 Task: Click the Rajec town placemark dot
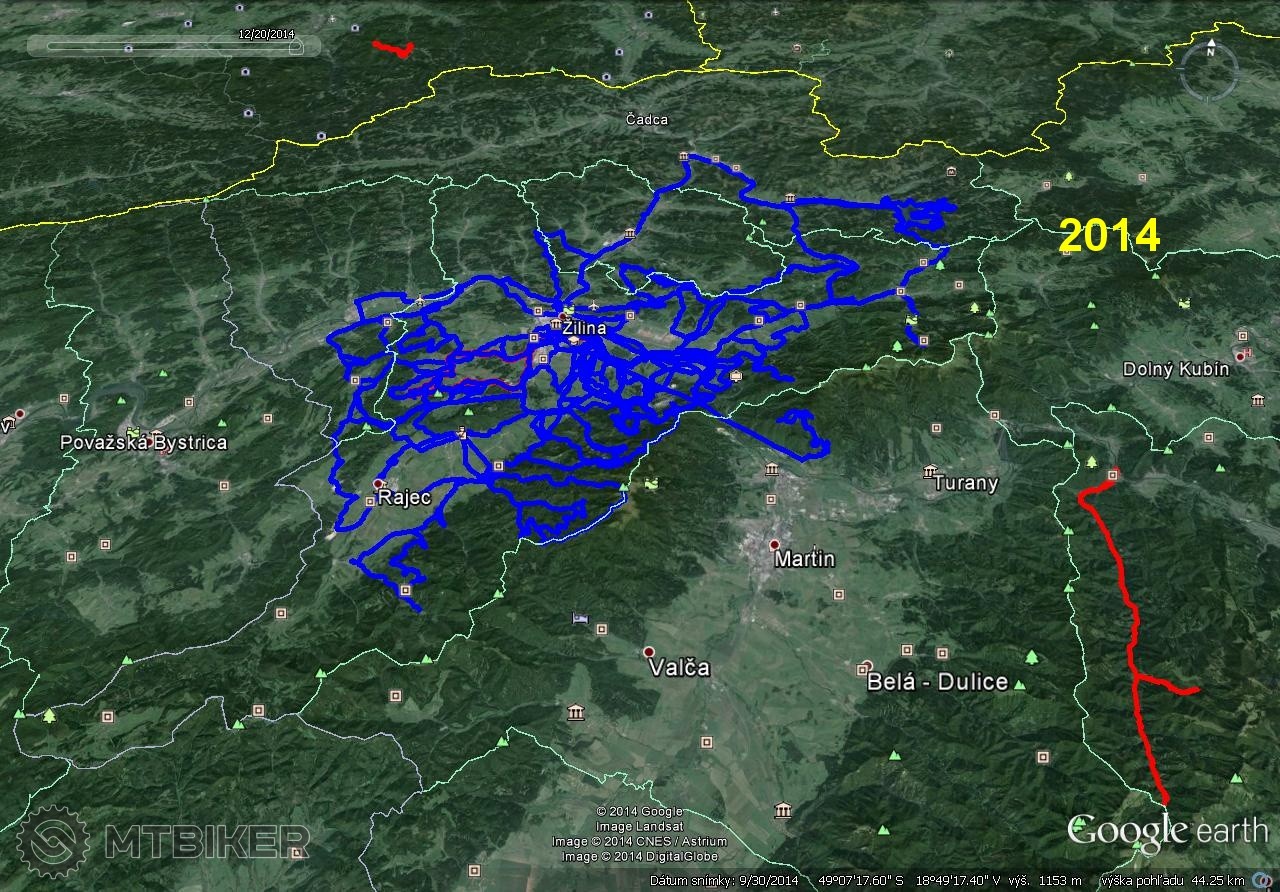coord(378,484)
